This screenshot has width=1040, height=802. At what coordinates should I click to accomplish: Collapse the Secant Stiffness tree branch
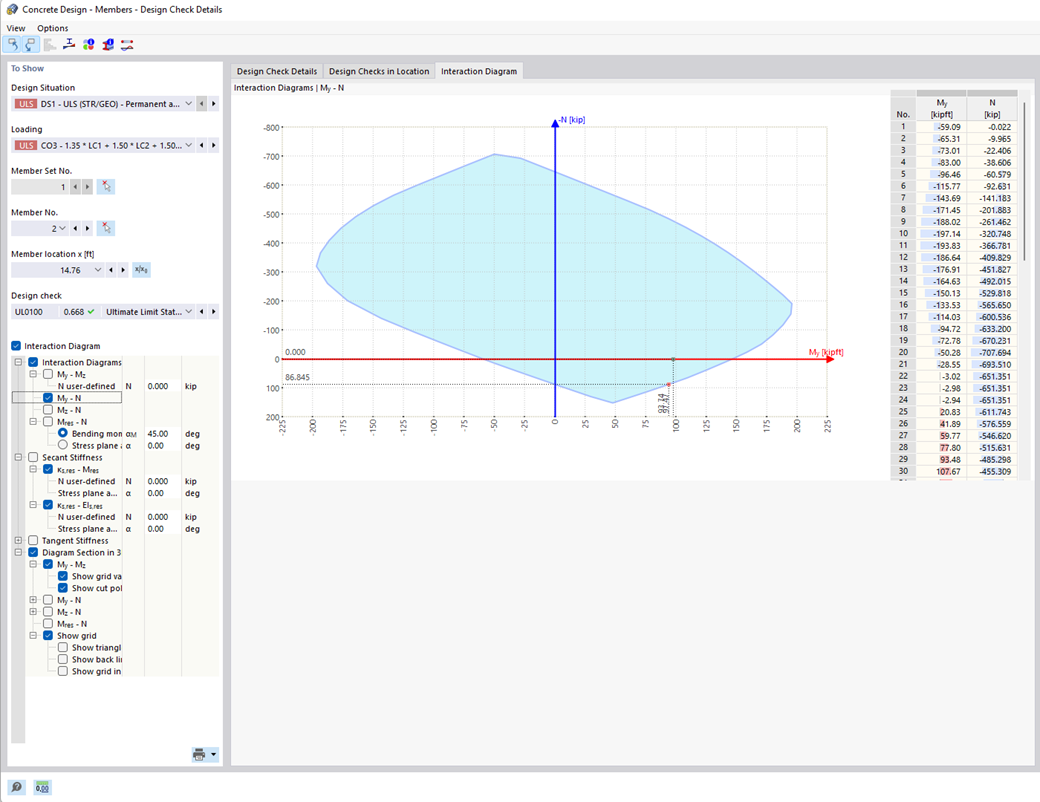pos(19,457)
